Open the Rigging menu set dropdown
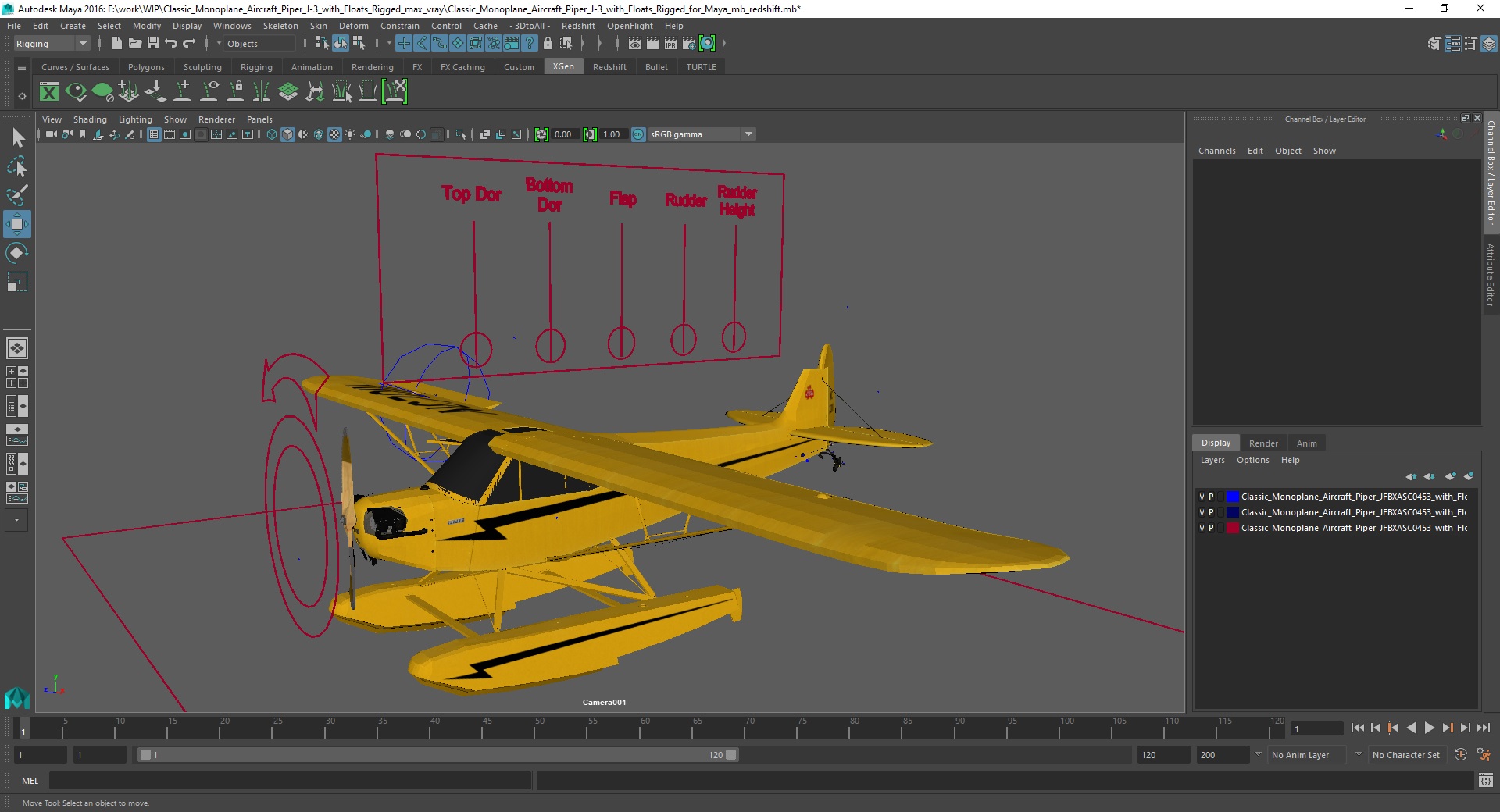 (x=52, y=44)
